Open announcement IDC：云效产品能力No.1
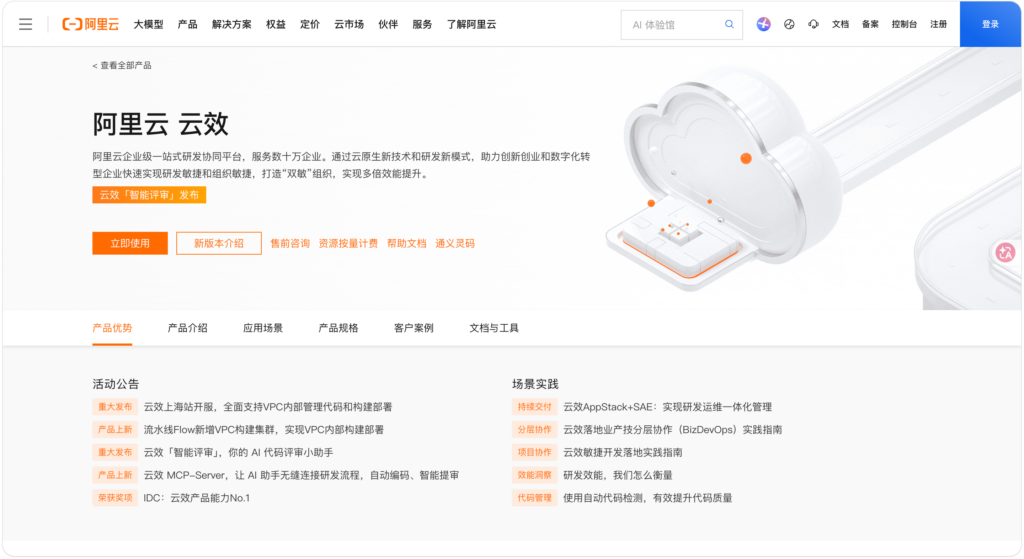The image size is (1024, 559). point(197,498)
